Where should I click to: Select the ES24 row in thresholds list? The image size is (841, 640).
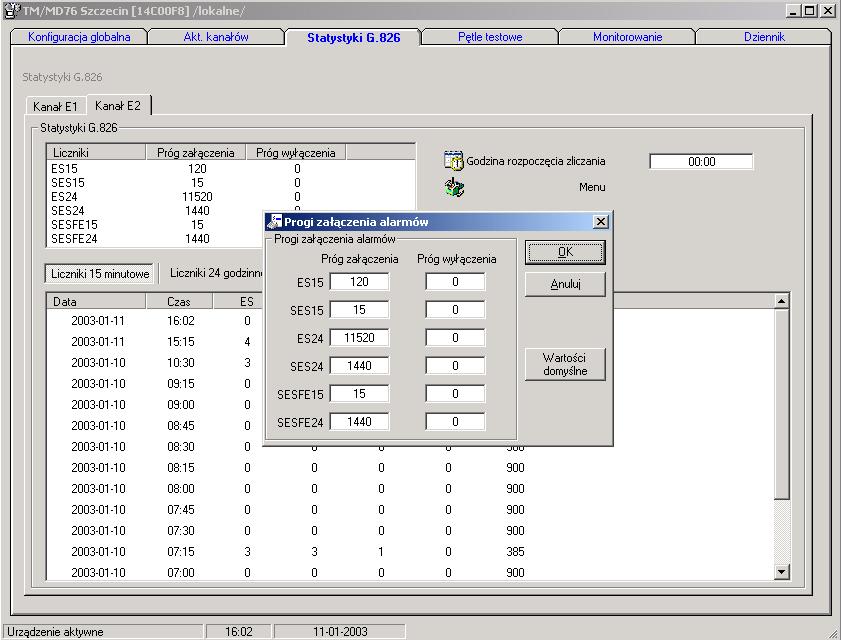[231, 196]
